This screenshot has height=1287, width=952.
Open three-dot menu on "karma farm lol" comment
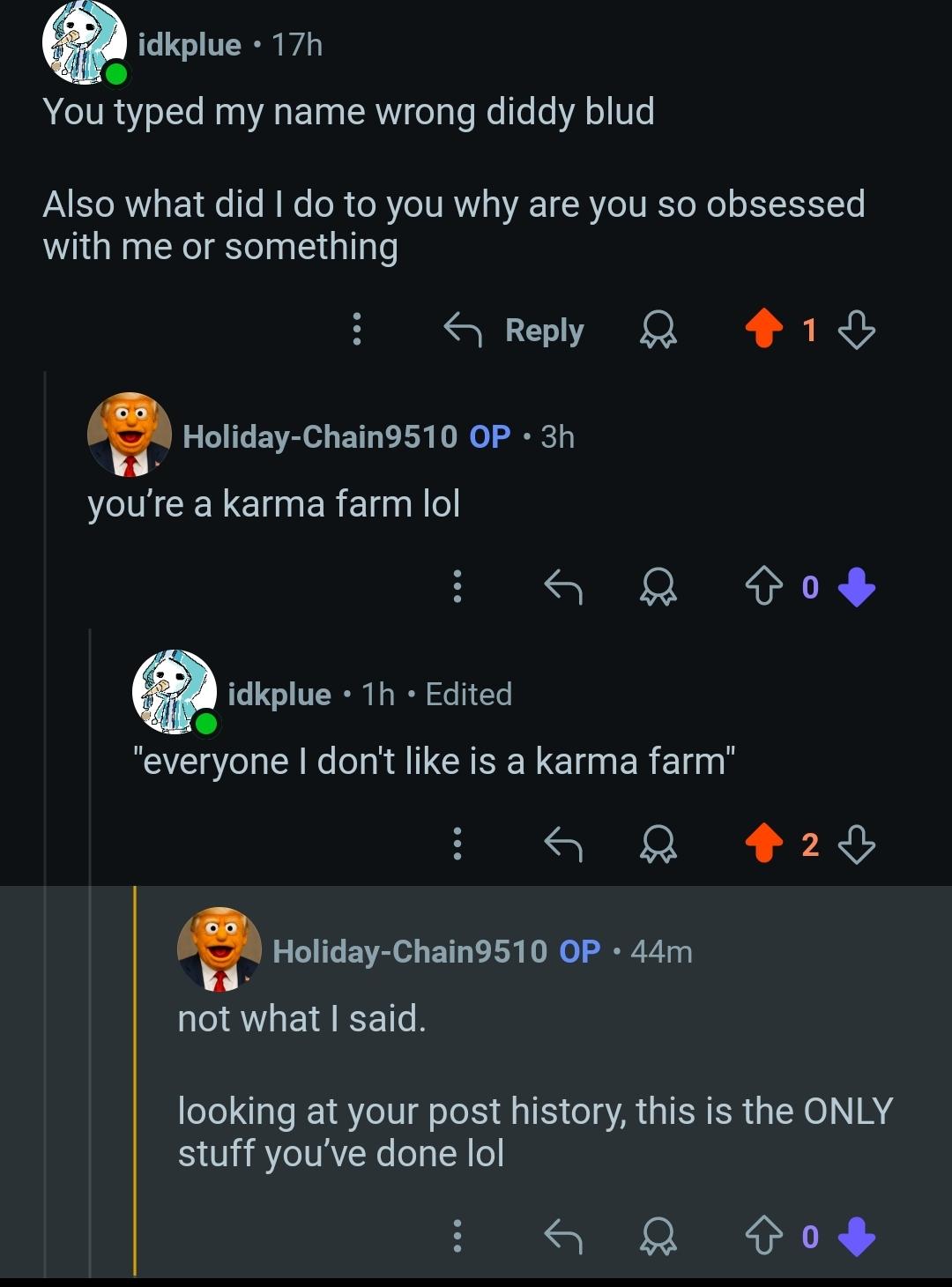click(457, 586)
